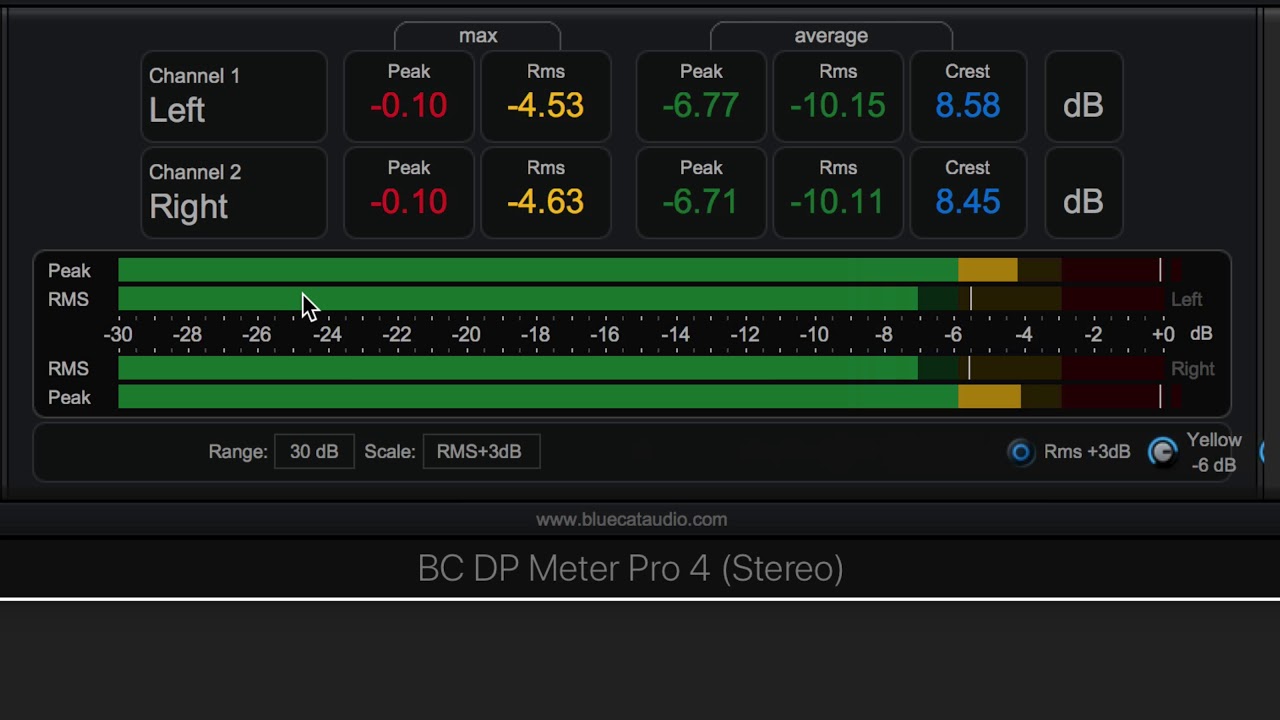Select the Channel 2 Right box
1280x720 pixels.
pos(234,193)
